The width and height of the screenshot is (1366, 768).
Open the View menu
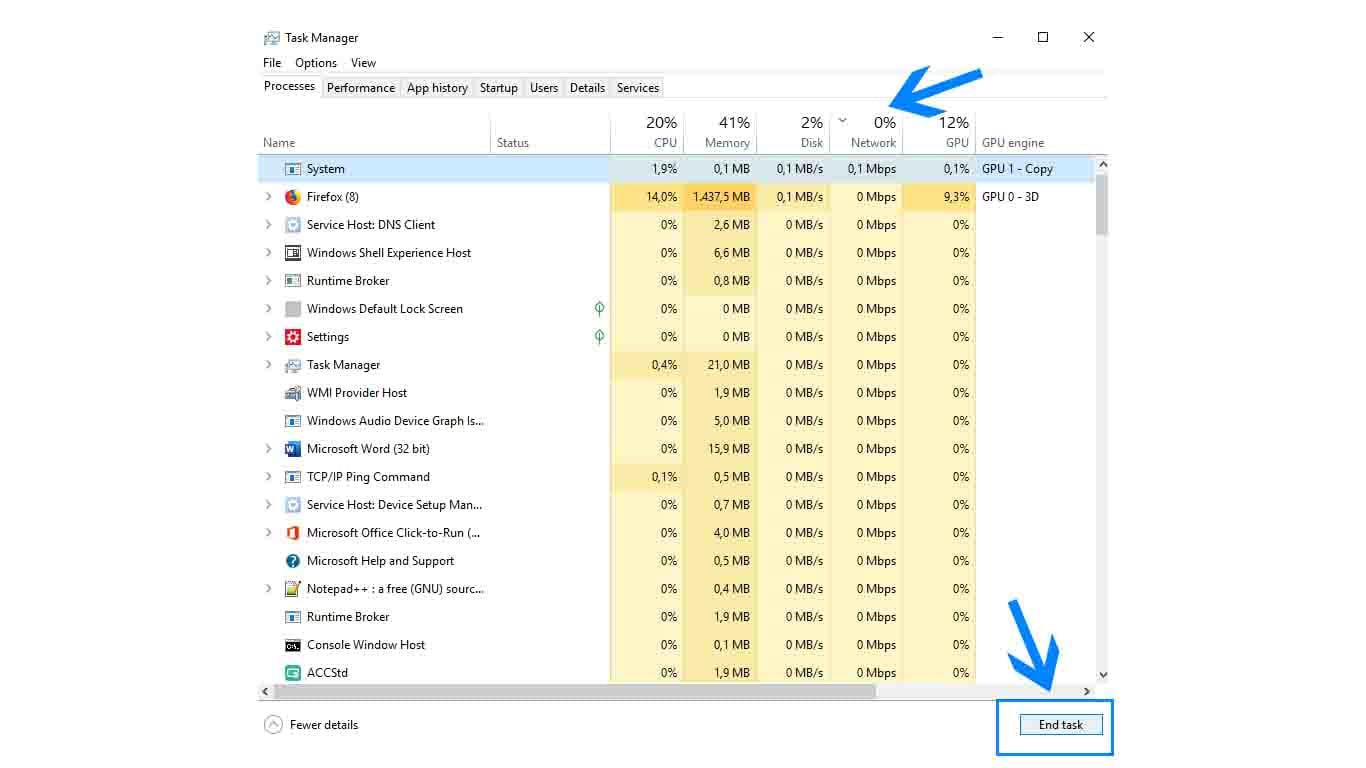point(363,63)
